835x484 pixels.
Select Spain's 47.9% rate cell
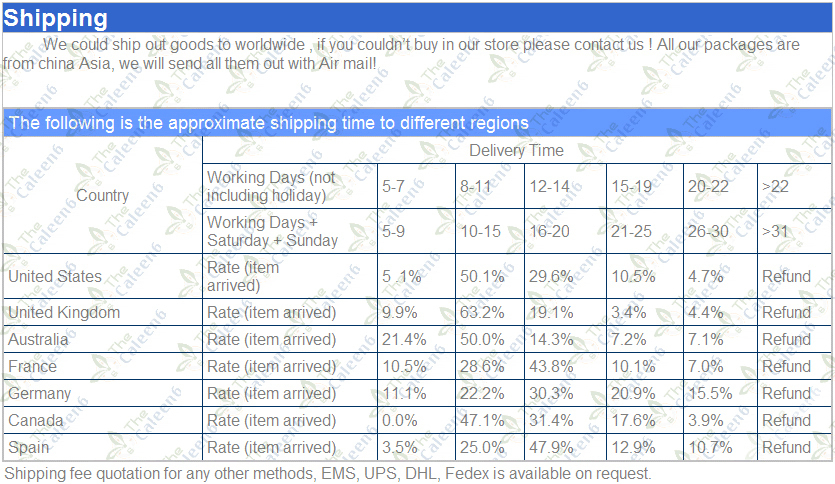coord(566,447)
